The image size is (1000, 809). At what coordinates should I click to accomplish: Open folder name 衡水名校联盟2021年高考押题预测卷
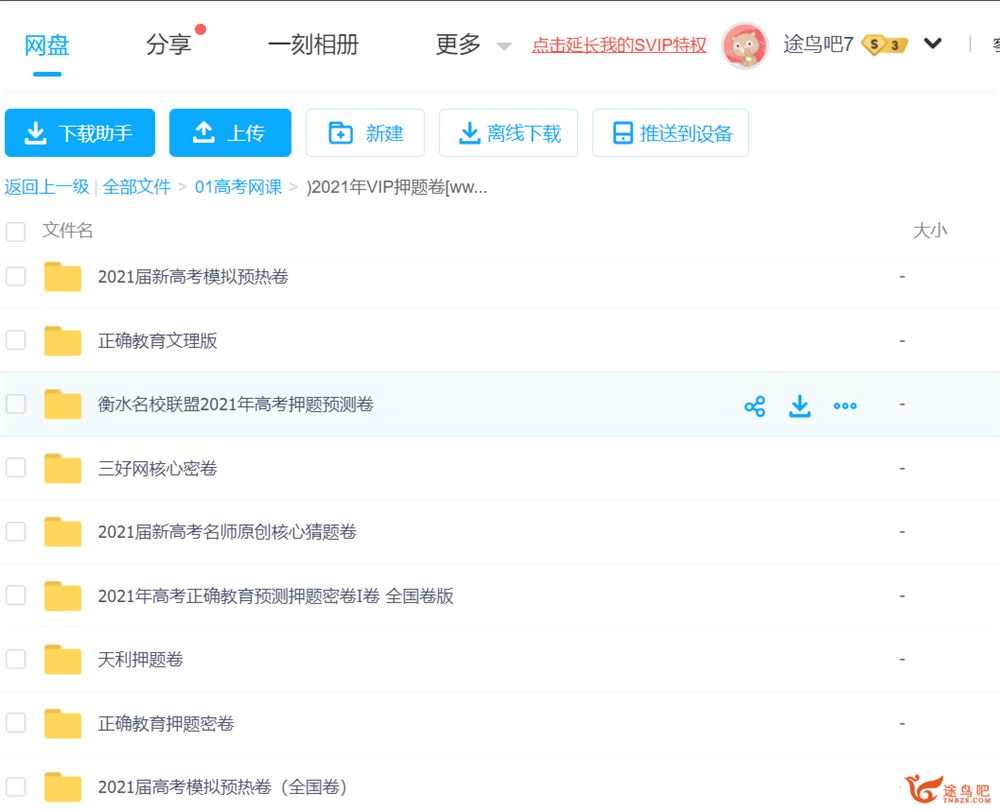[x=235, y=404]
